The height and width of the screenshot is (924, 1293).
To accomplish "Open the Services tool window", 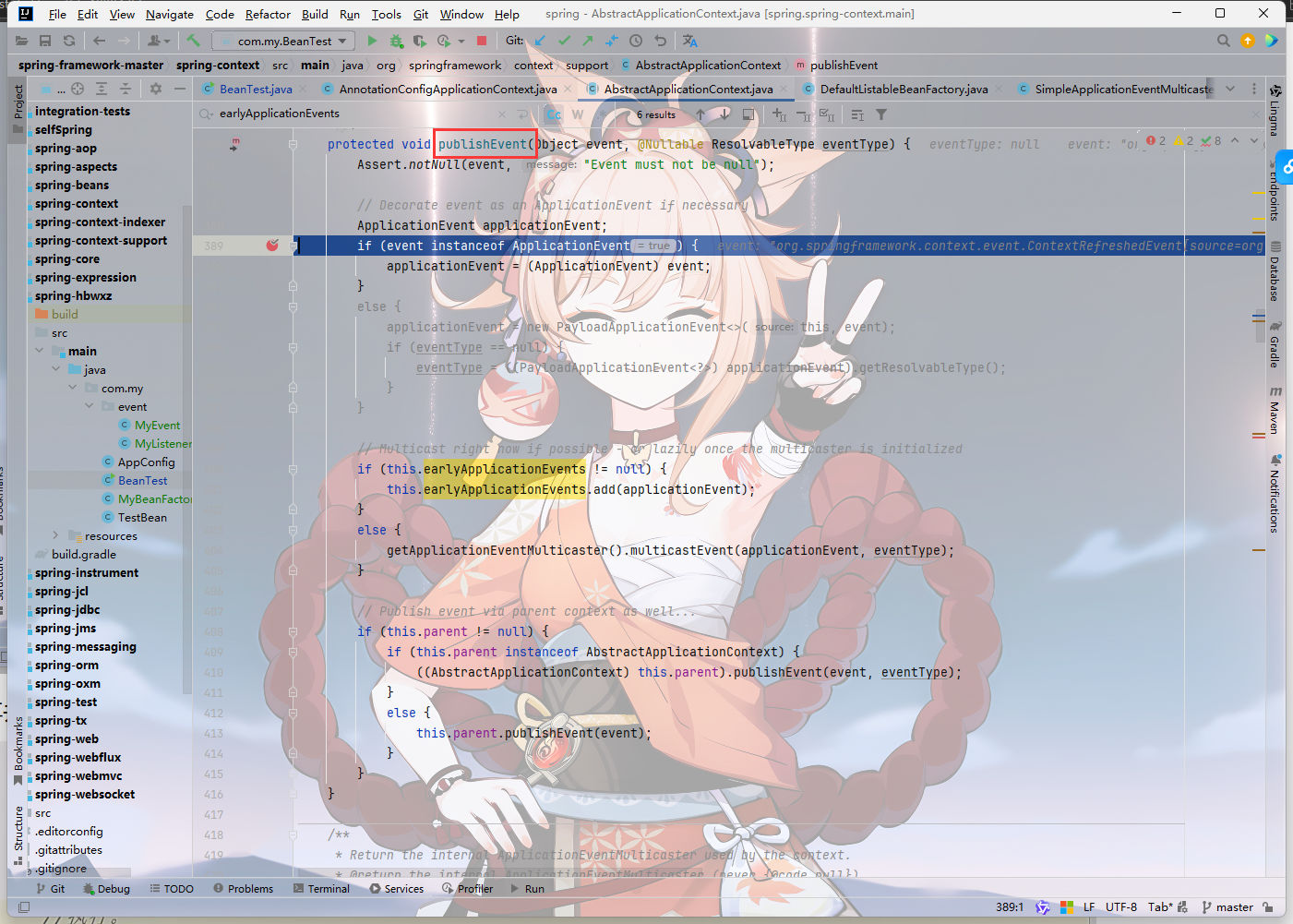I will 397,888.
